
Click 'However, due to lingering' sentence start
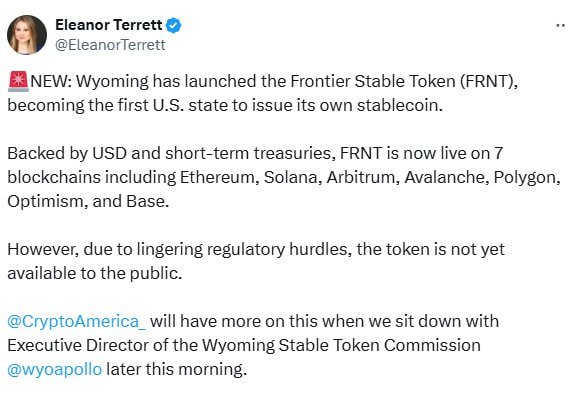tap(105, 250)
